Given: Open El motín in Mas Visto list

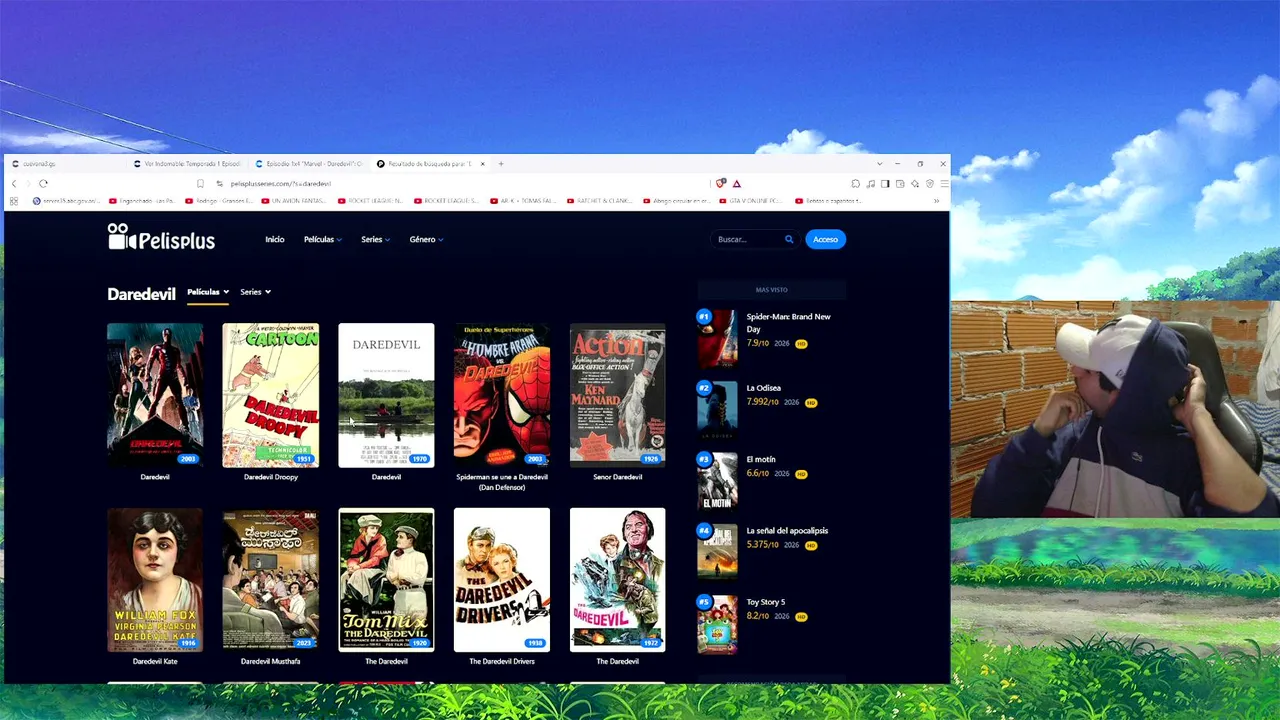Looking at the screenshot, I should tap(761, 459).
